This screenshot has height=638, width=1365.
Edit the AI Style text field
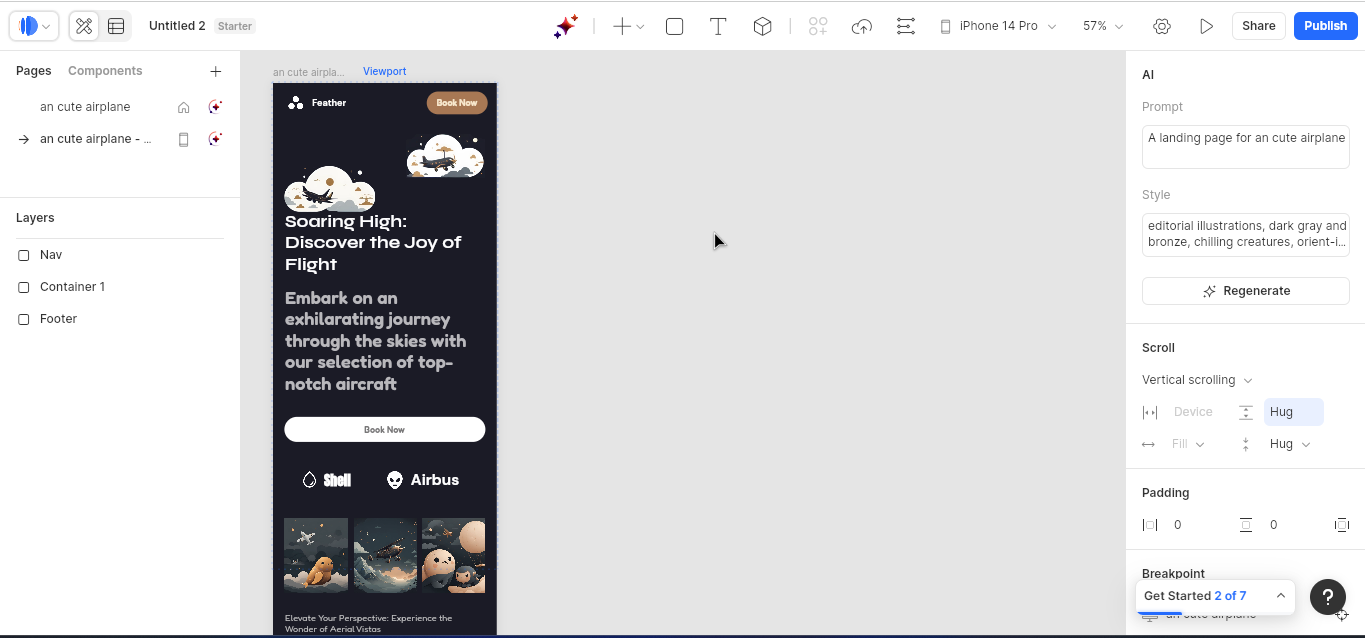point(1246,234)
